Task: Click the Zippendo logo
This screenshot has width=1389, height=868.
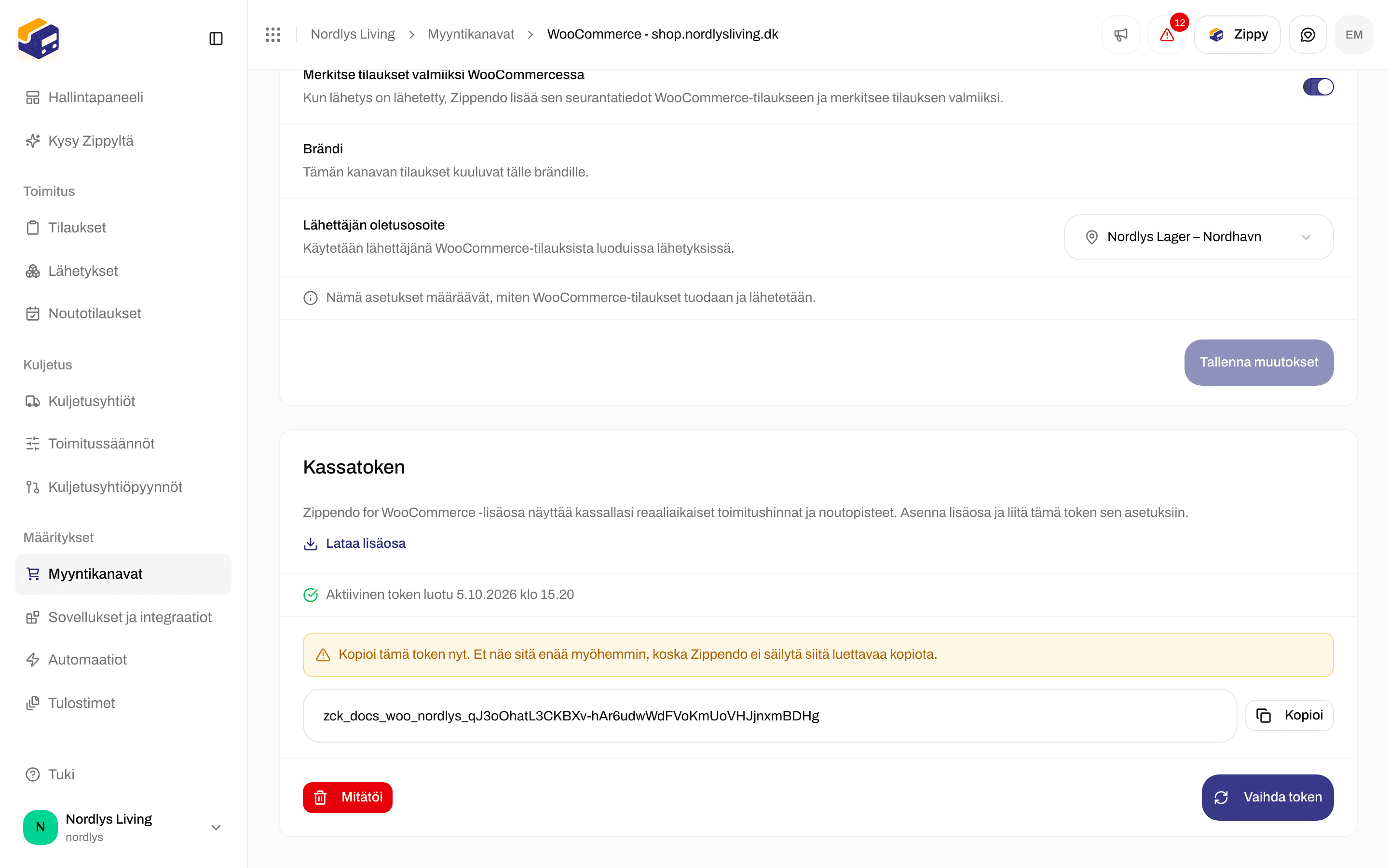Action: [x=39, y=39]
